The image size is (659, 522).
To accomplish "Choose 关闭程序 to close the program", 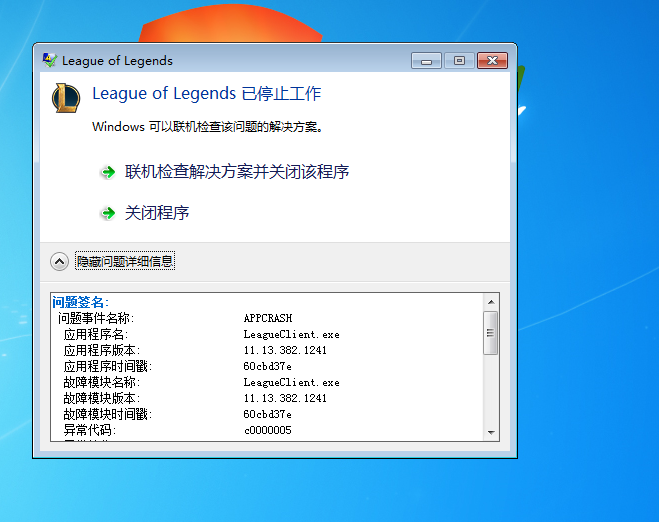I will pyautogui.click(x=157, y=213).
